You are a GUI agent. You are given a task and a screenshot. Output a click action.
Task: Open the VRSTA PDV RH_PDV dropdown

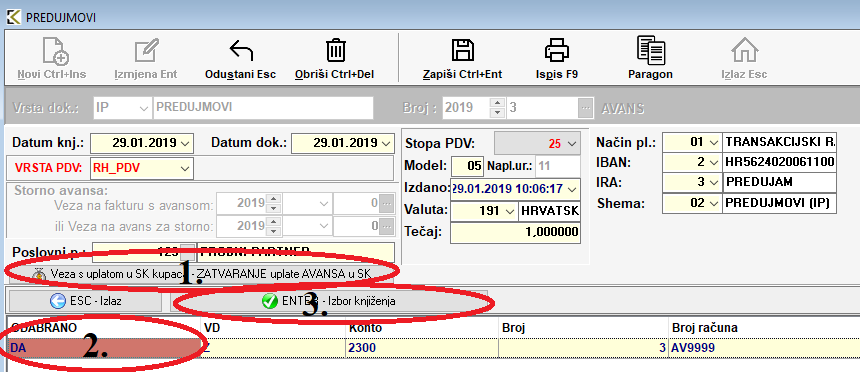click(x=185, y=168)
